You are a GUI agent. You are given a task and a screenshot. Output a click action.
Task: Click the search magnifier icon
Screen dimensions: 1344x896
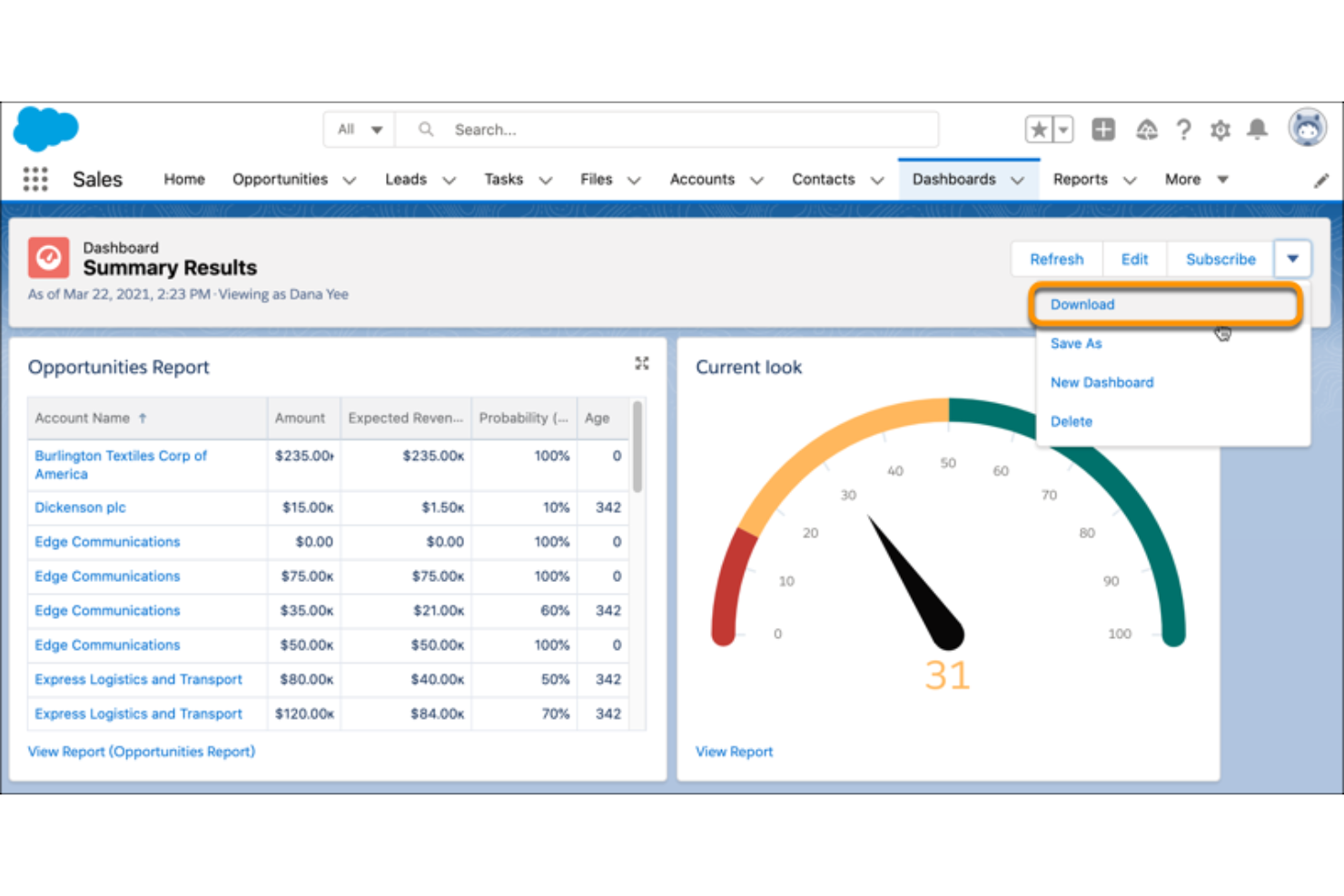point(425,130)
